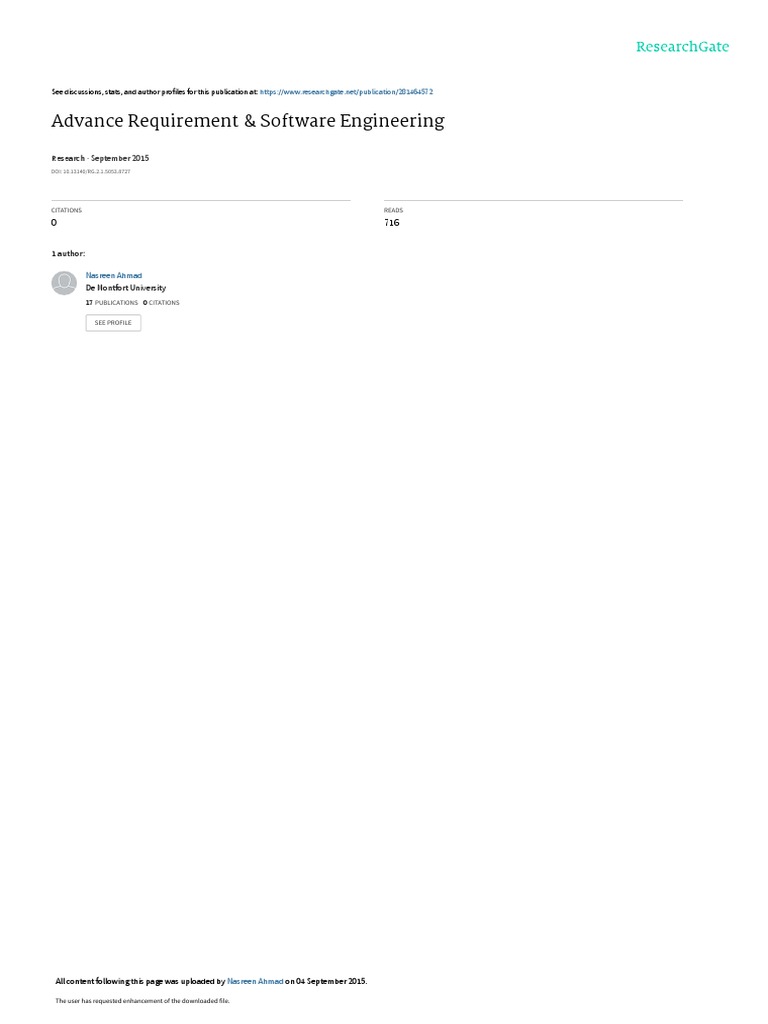The image size is (768, 1024).
Task: Click the author's gray avatar icon
Action: click(x=64, y=283)
